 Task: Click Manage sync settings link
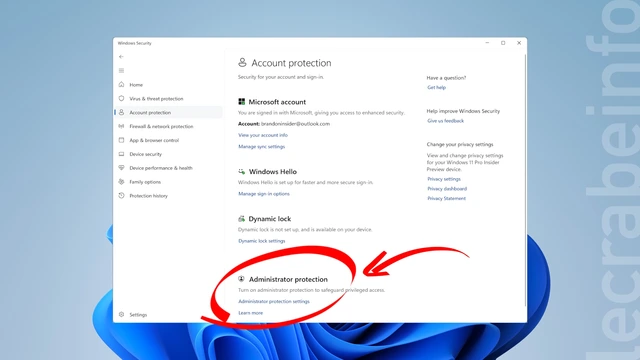tap(262, 147)
